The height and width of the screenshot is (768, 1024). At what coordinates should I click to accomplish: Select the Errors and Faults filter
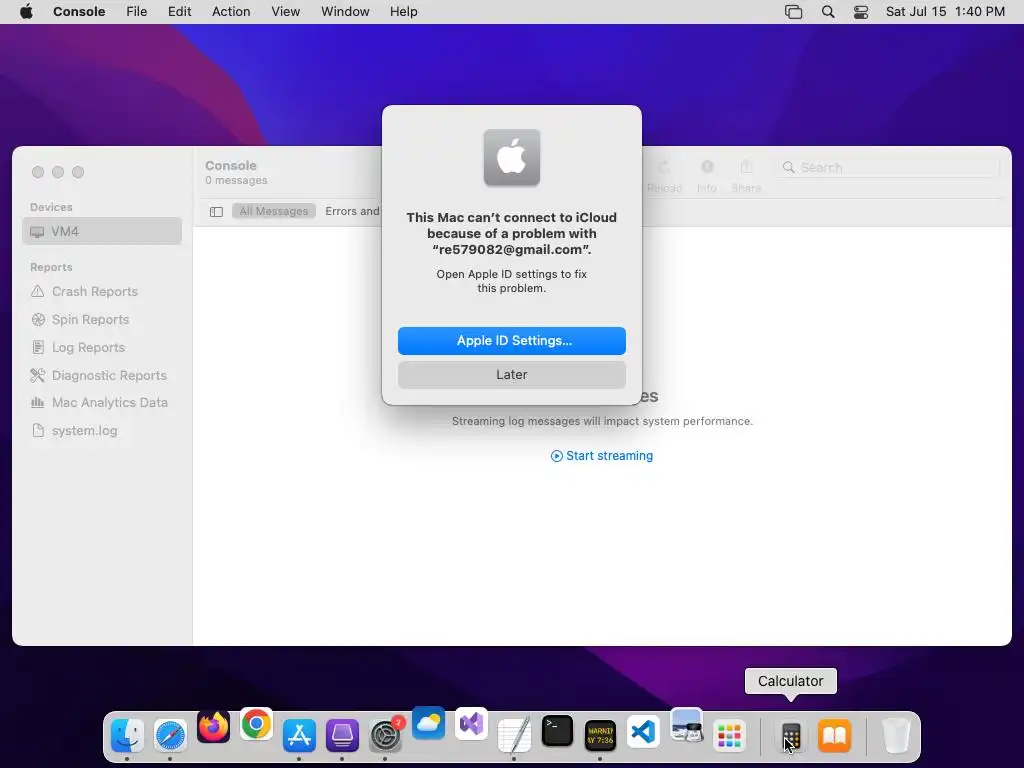tap(352, 211)
